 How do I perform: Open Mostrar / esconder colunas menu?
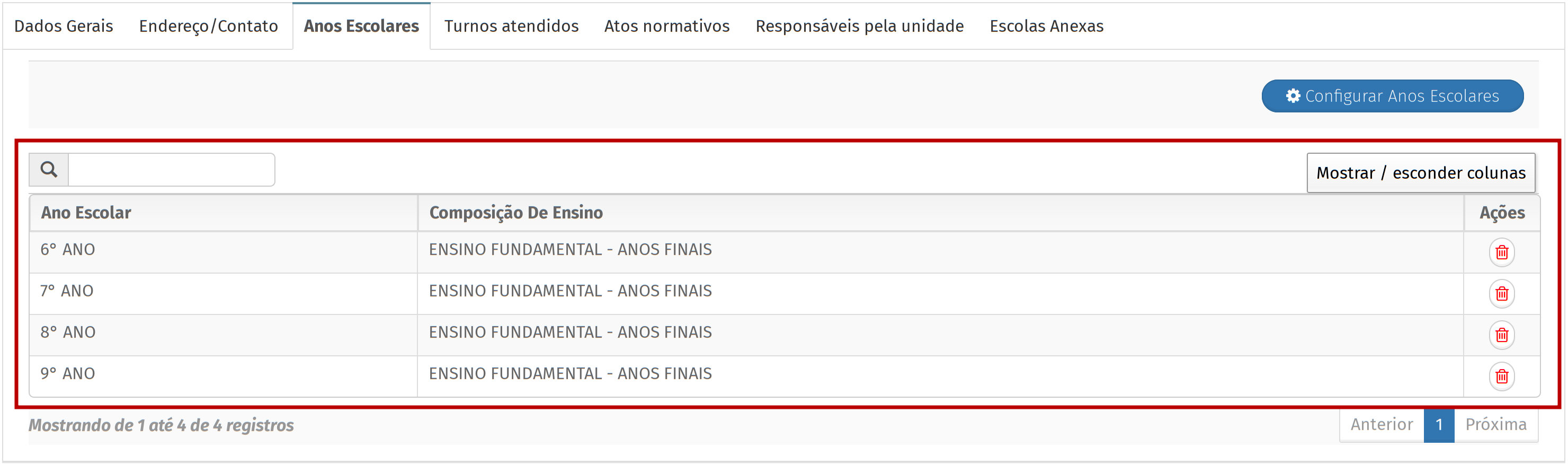[1420, 172]
